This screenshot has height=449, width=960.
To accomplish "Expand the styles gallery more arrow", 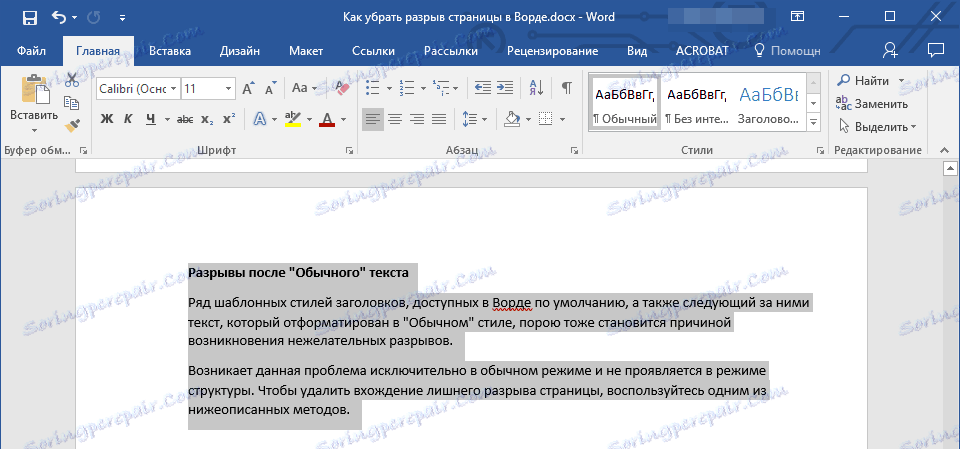I will [x=814, y=123].
